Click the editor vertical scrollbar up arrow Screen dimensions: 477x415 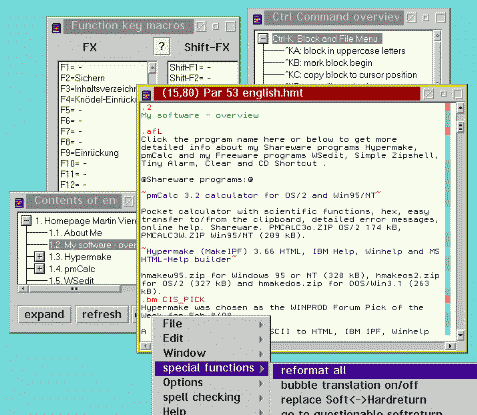(x=460, y=108)
